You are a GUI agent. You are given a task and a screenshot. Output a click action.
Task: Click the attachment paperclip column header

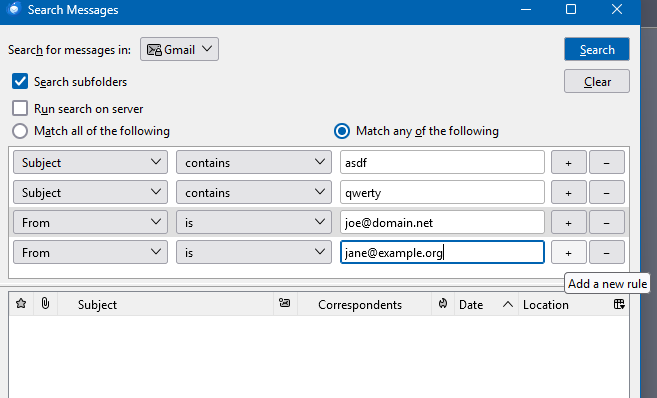[x=45, y=304]
